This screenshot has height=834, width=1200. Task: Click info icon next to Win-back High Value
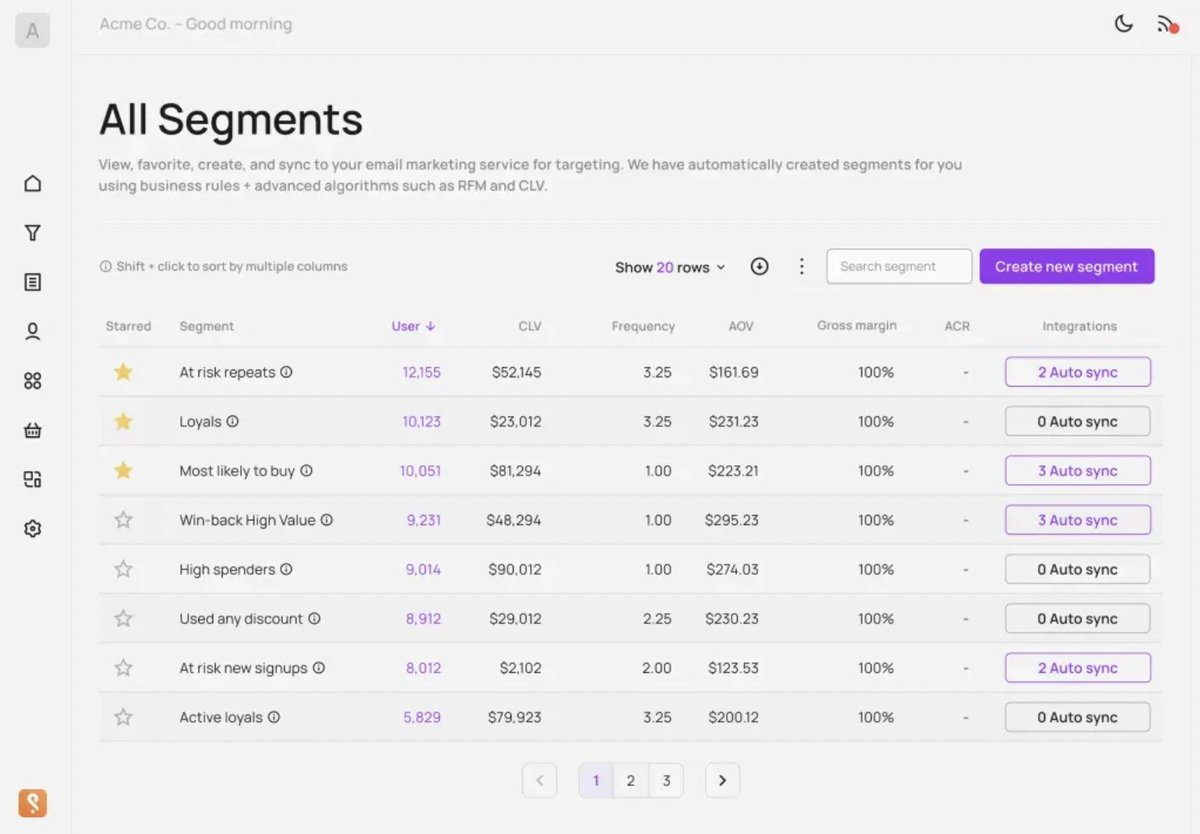tap(326, 520)
